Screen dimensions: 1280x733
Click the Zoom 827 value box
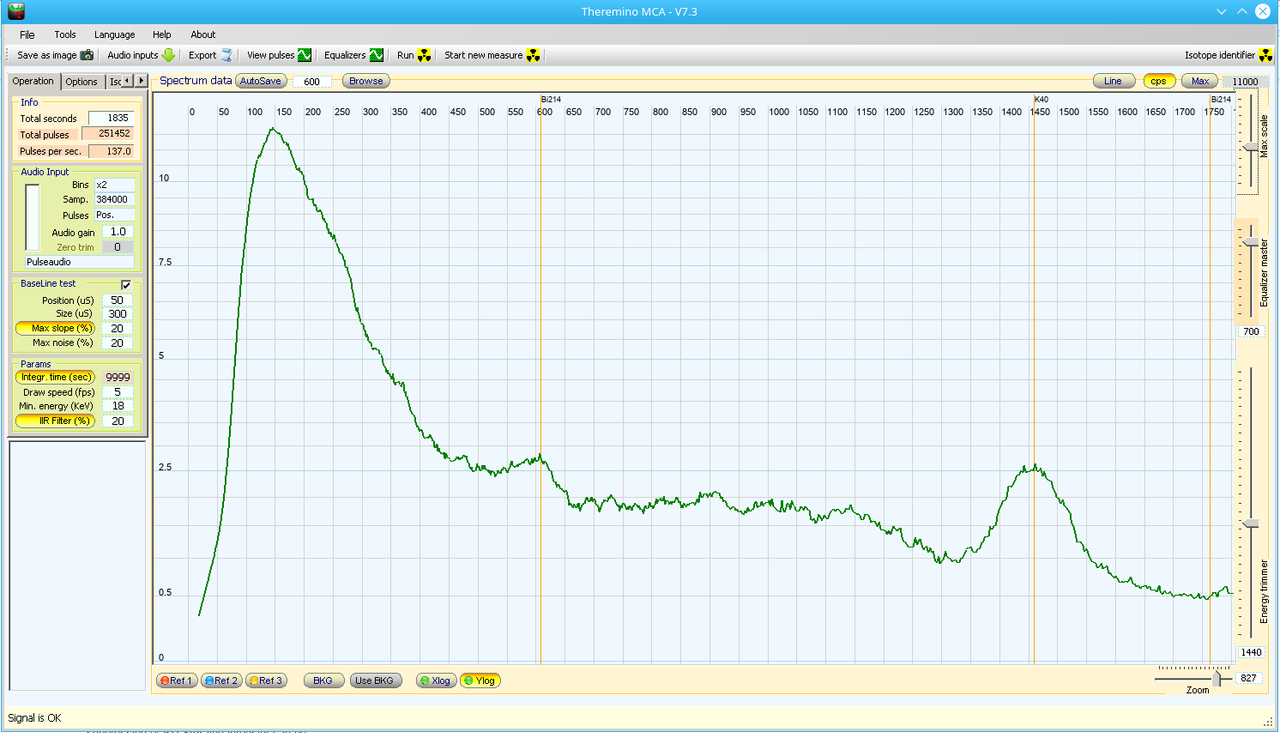pos(1249,678)
